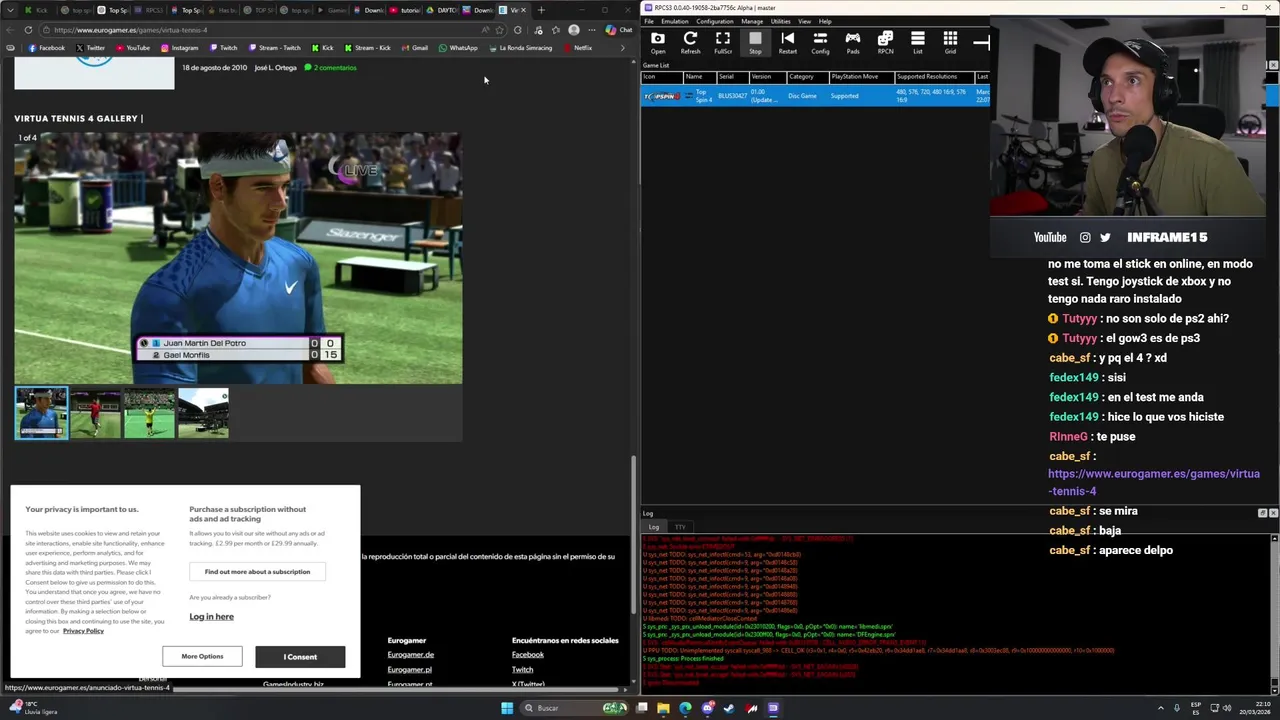Stop emulation in RPCS3 toolbar
The width and height of the screenshot is (1280, 720).
(755, 42)
